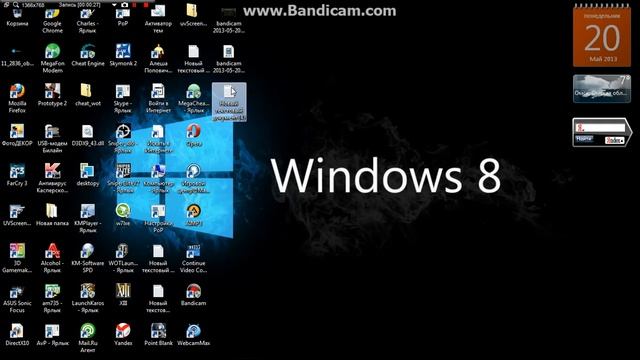This screenshot has height=360, width=640.
Task: Select the USB-модем Билайн icon
Action: click(52, 139)
